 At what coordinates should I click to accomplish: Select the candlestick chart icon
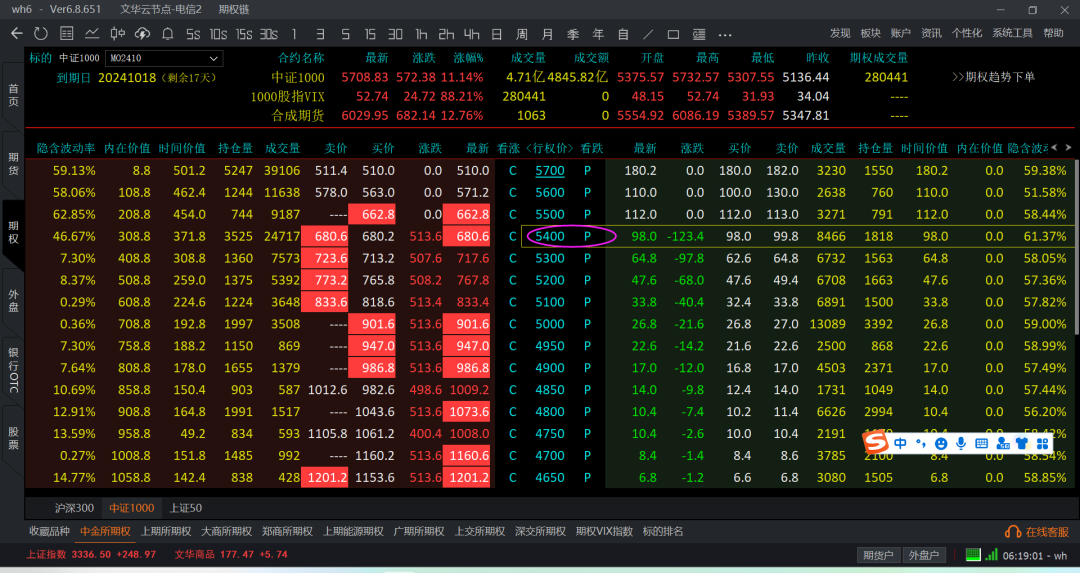pos(118,33)
